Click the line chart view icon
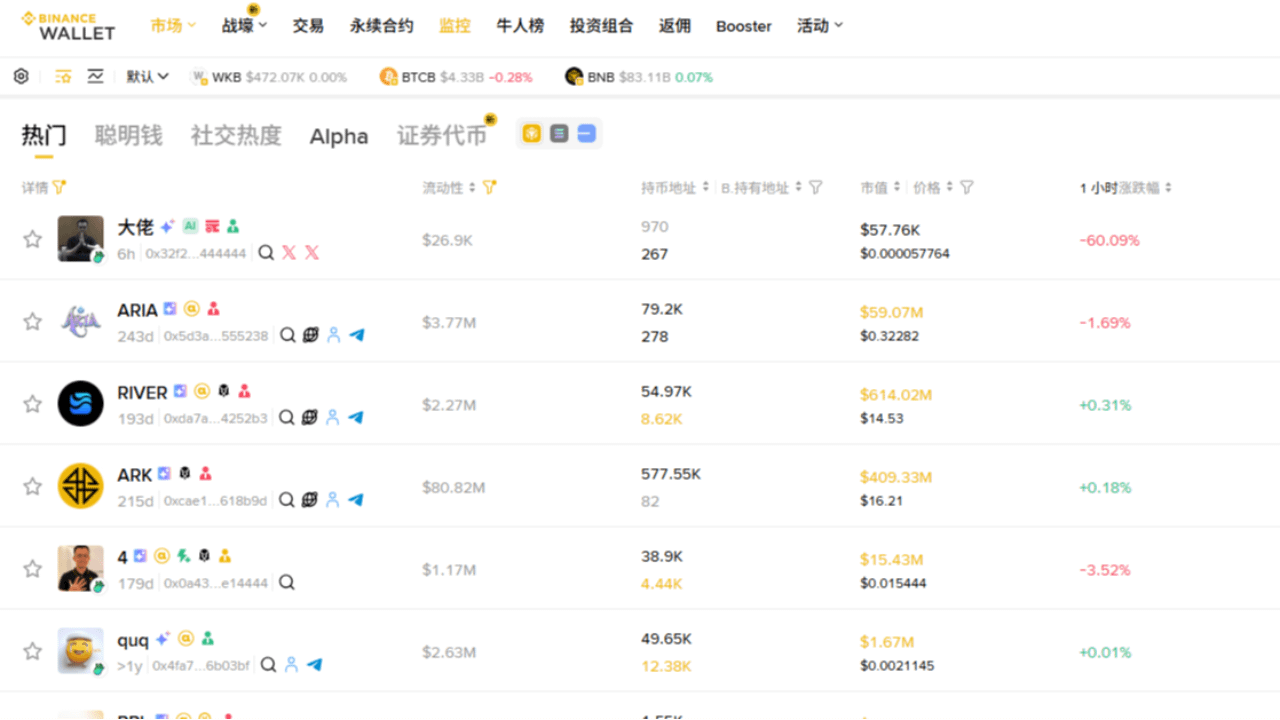Viewport: 1280px width, 720px height. [96, 77]
